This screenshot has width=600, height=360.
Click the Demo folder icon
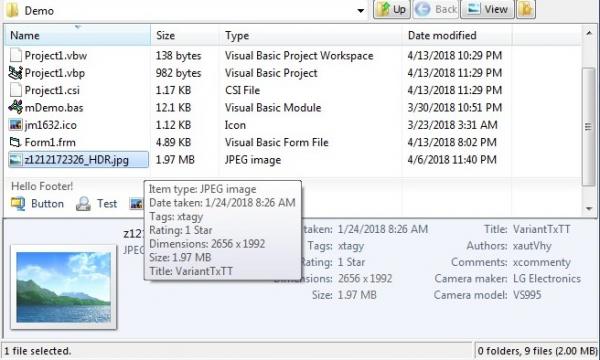coord(13,10)
